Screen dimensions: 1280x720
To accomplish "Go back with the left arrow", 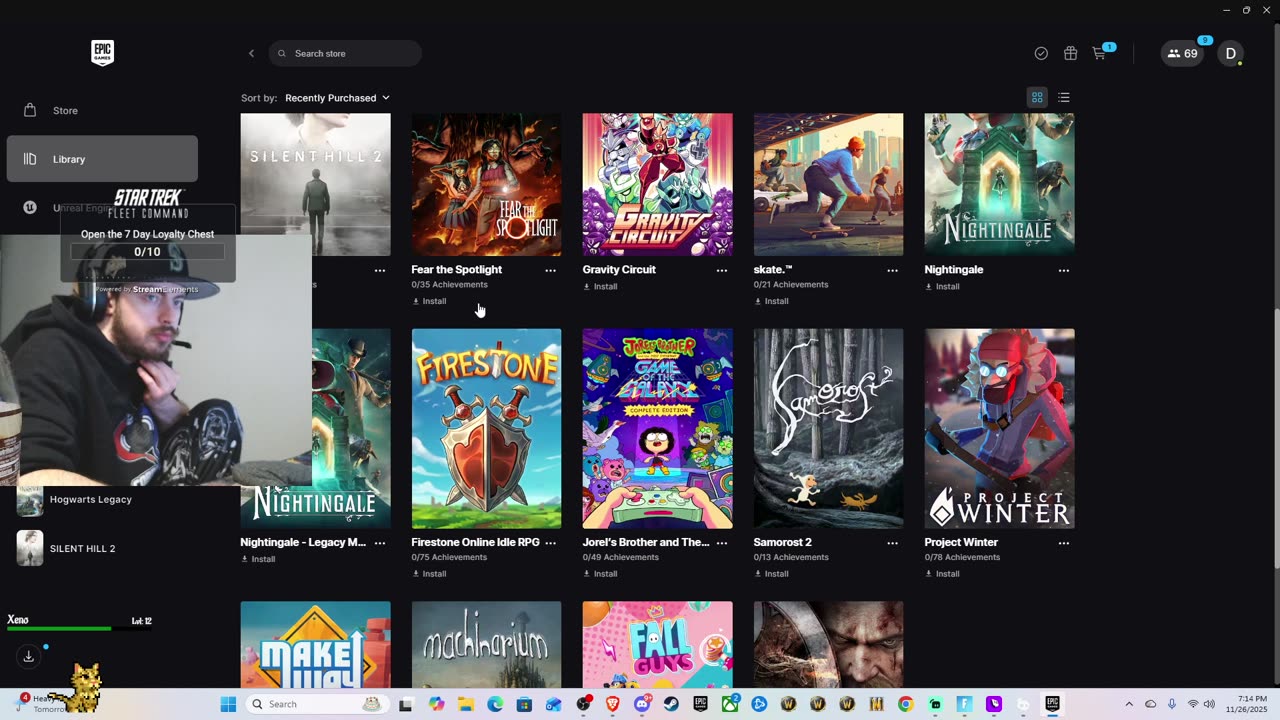I will click(251, 53).
